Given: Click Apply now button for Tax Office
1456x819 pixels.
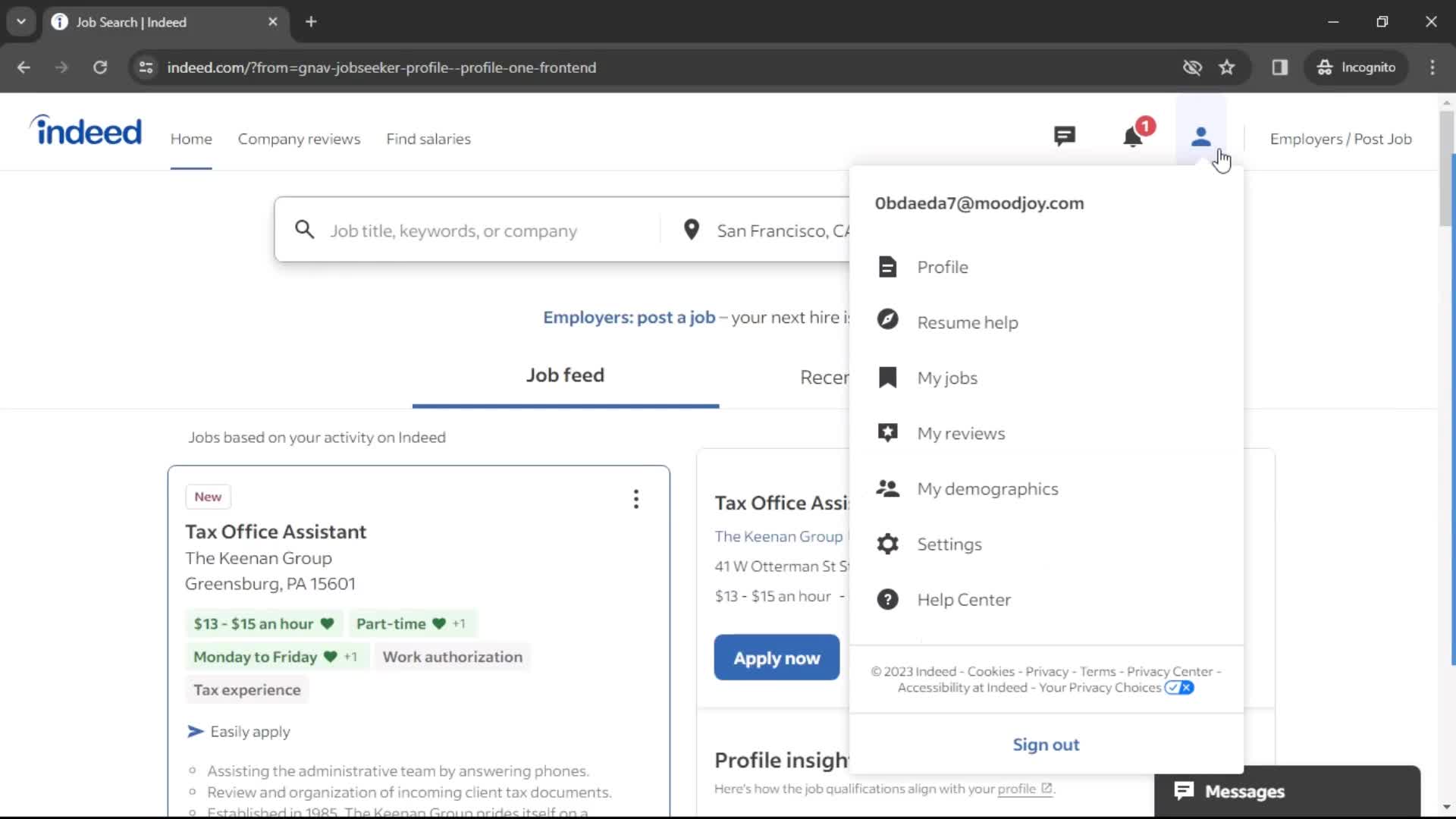Looking at the screenshot, I should click(777, 657).
